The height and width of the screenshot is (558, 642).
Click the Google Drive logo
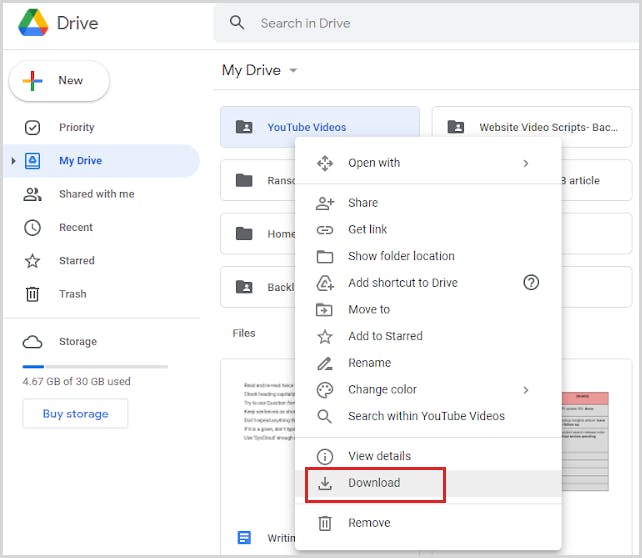coord(33,23)
